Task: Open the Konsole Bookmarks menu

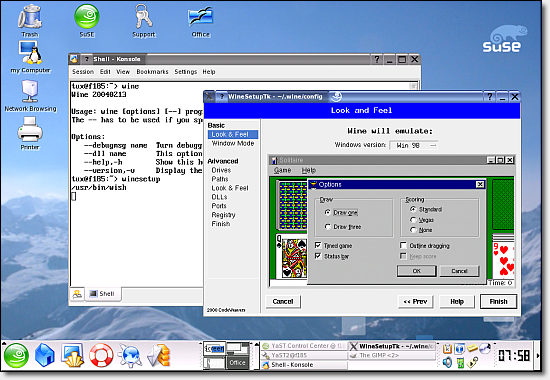Action: [x=152, y=72]
